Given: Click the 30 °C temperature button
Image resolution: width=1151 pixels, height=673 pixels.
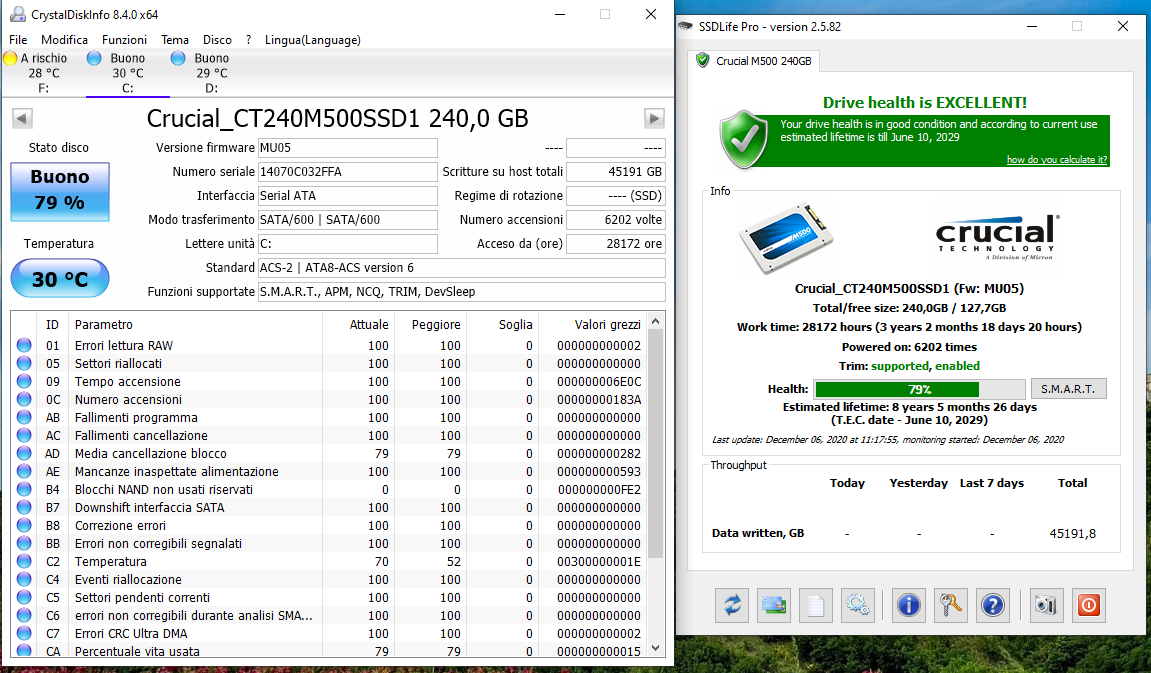Looking at the screenshot, I should pos(59,278).
